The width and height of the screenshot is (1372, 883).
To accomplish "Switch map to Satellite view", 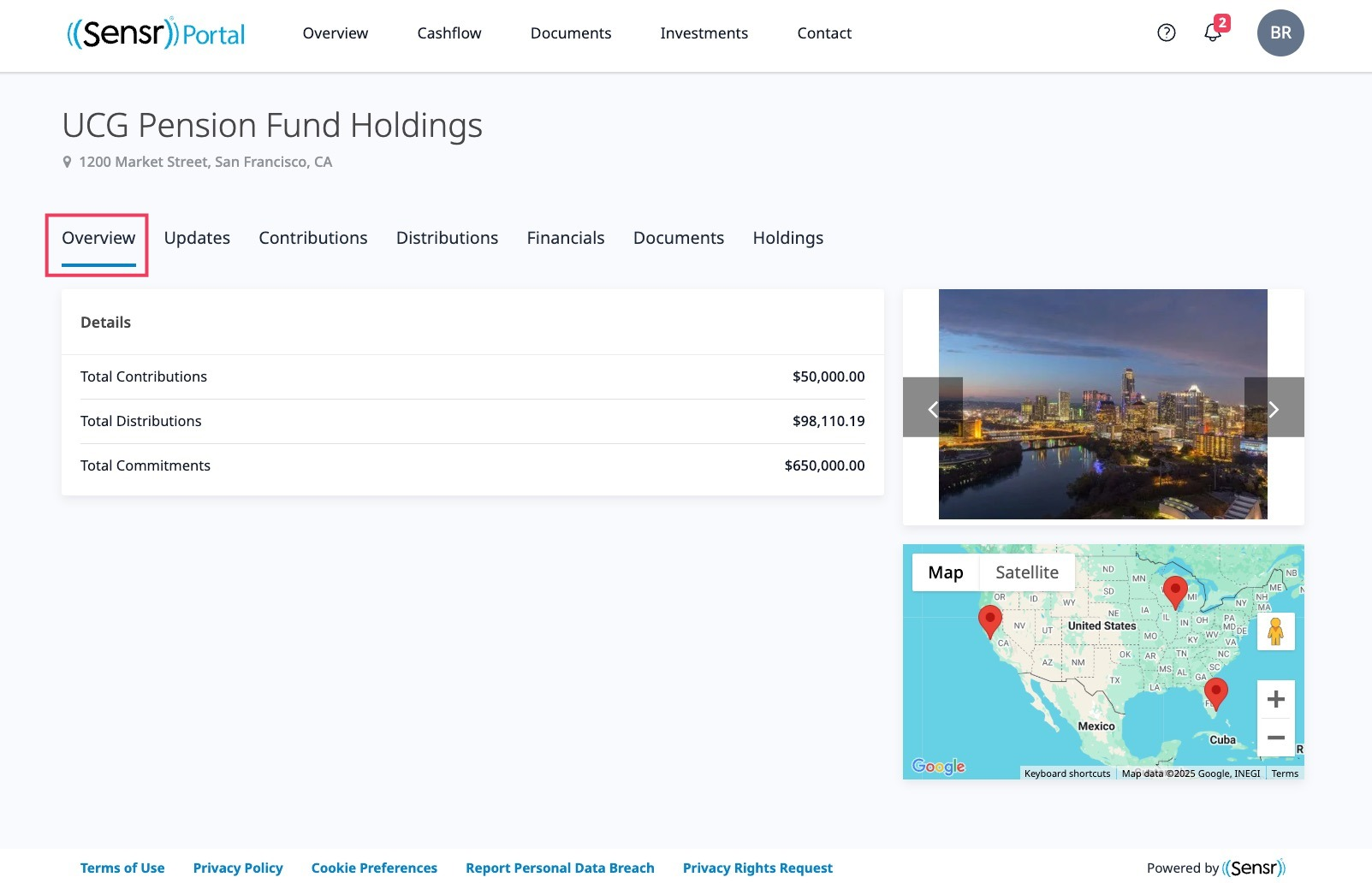I will [x=1027, y=572].
